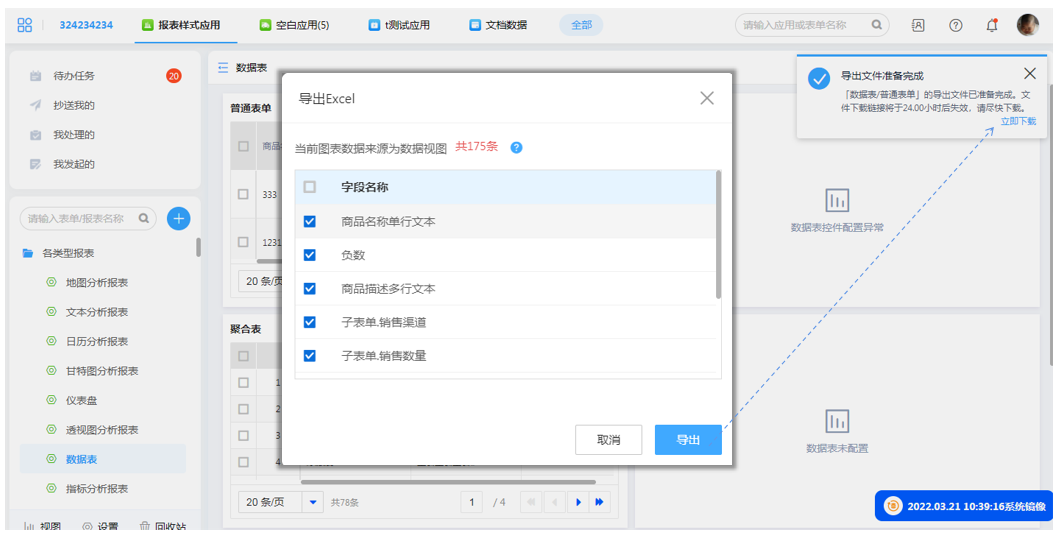Click the blue plus add button in sidebar
The image size is (1058, 537).
(178, 218)
